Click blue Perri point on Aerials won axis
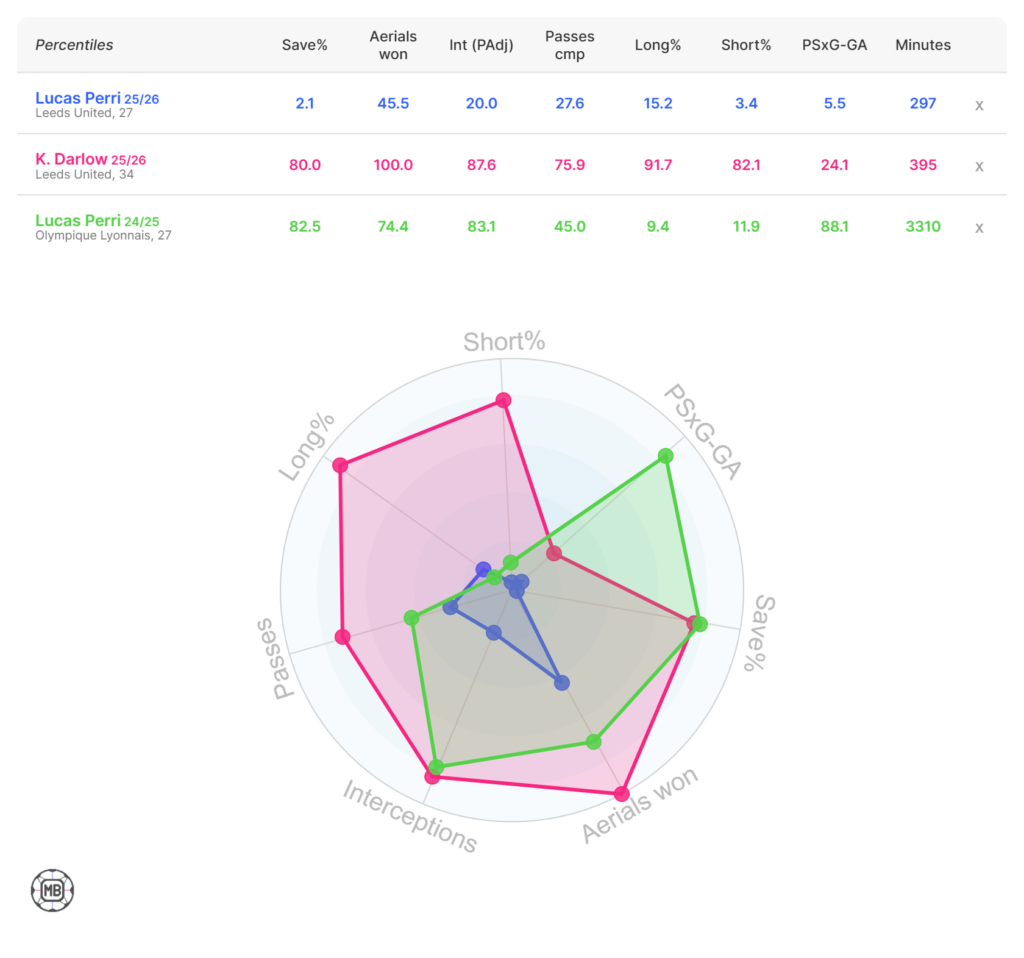The image size is (1024, 958). (x=562, y=683)
